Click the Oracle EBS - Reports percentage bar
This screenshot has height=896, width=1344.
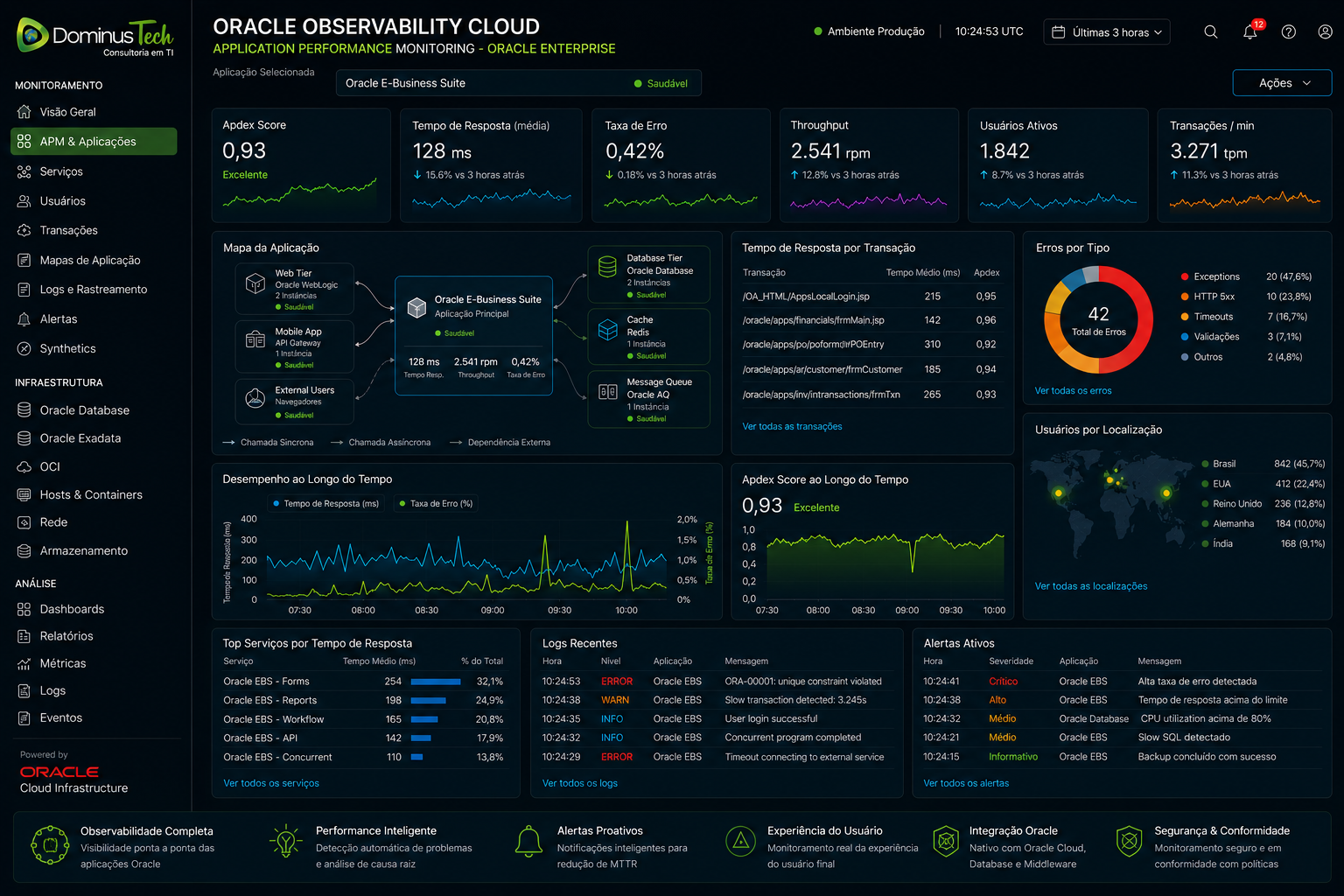[x=429, y=700]
